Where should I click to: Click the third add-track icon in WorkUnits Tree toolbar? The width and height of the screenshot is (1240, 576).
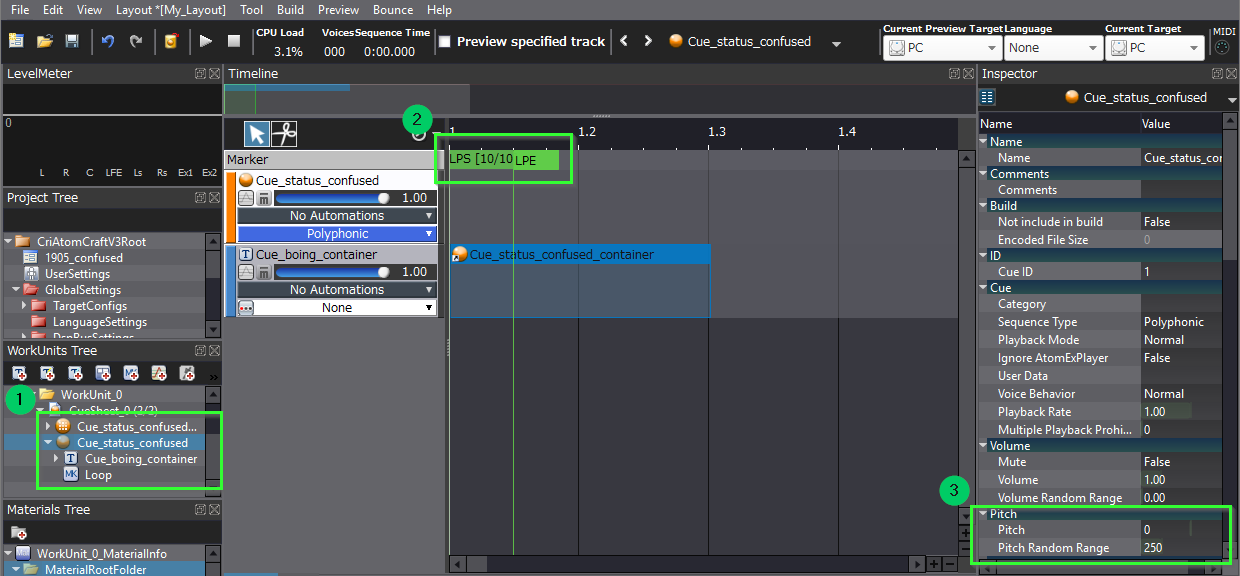pos(75,373)
